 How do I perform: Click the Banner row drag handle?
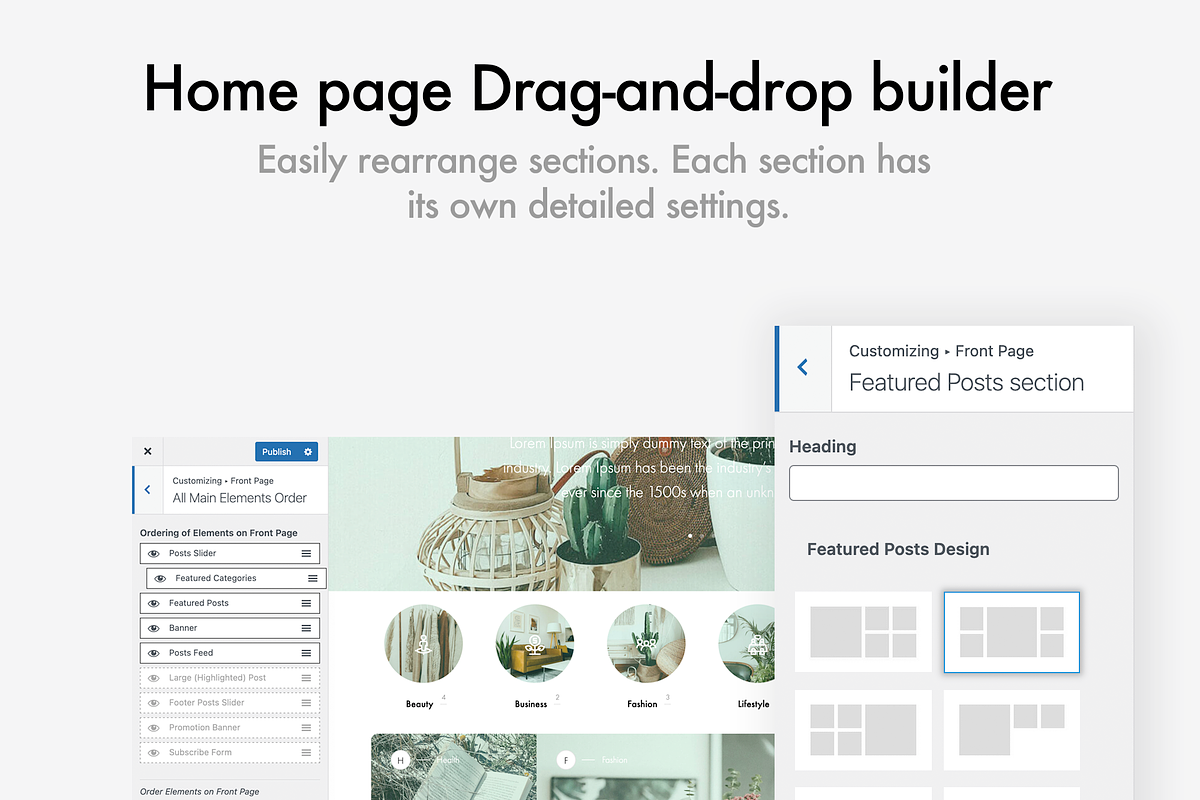click(306, 628)
